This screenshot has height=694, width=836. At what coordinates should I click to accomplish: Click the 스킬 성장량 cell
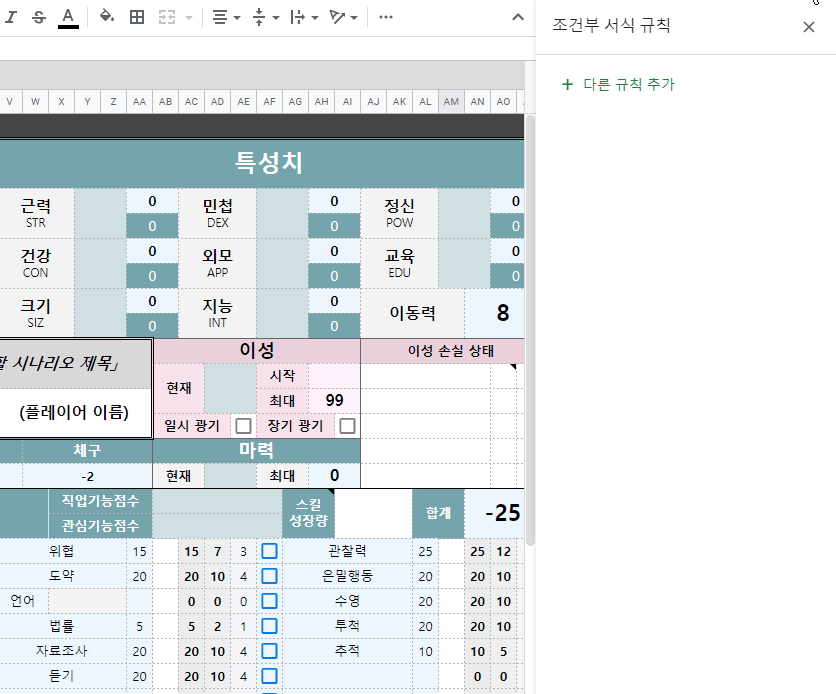[x=308, y=513]
